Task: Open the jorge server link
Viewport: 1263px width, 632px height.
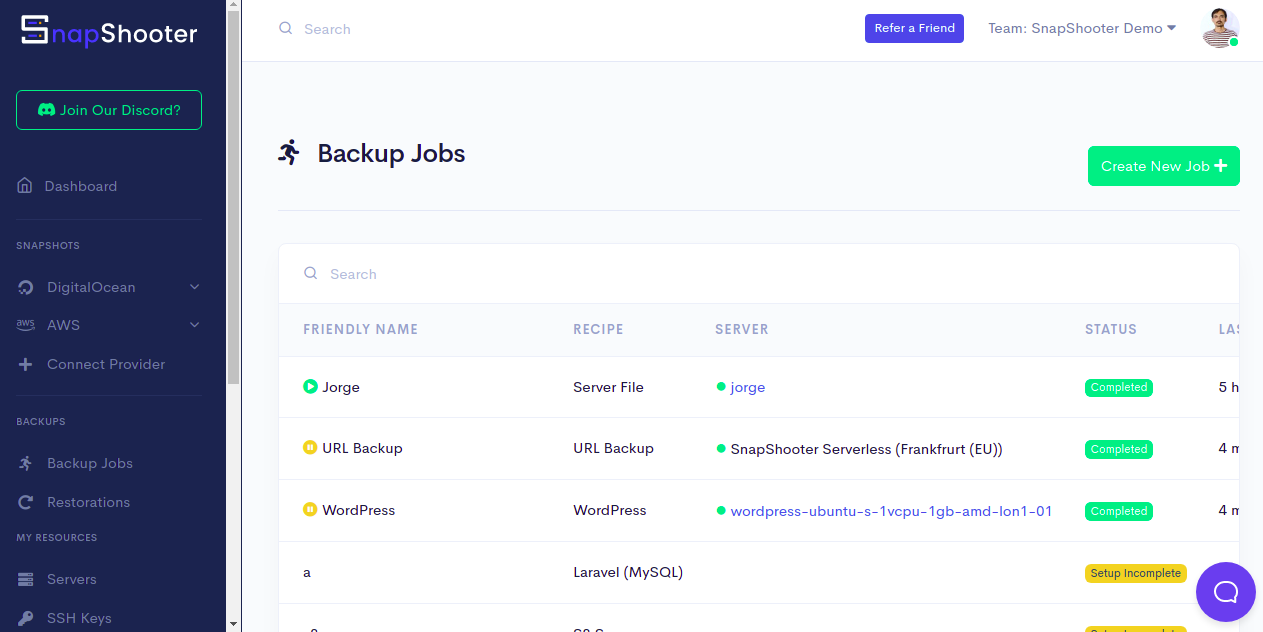Action: click(x=748, y=387)
